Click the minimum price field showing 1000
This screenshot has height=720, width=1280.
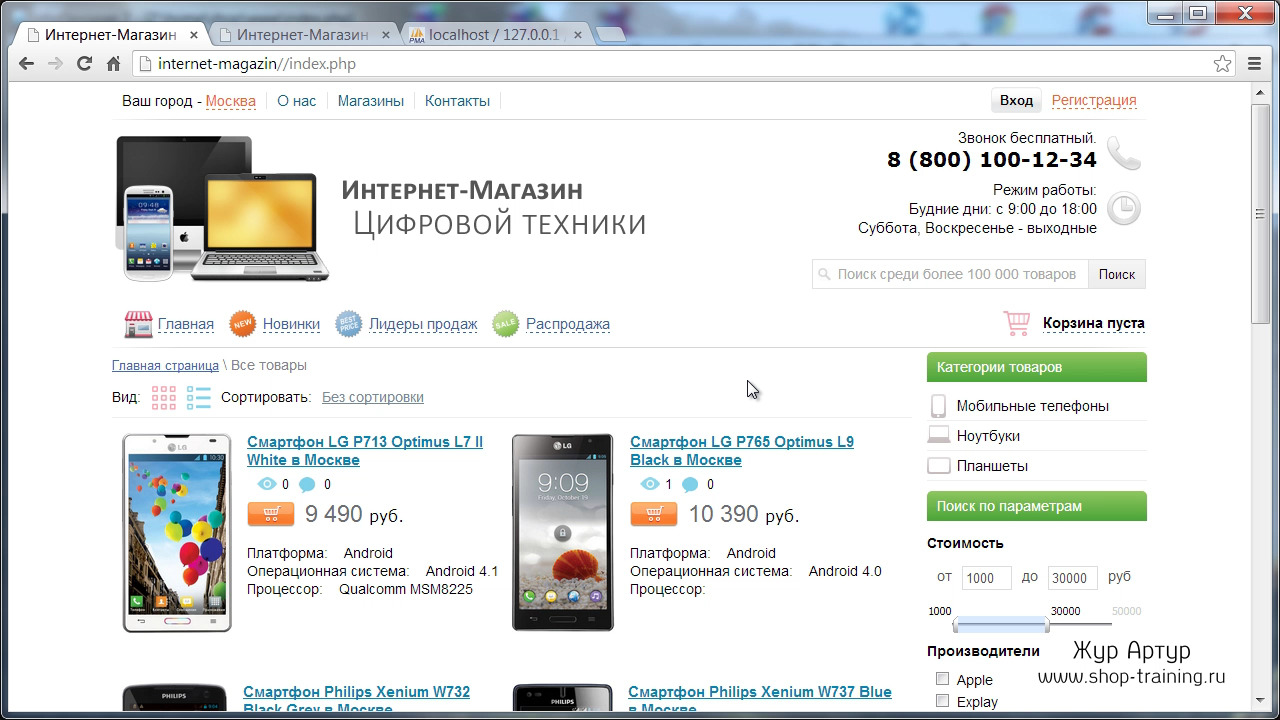[986, 578]
